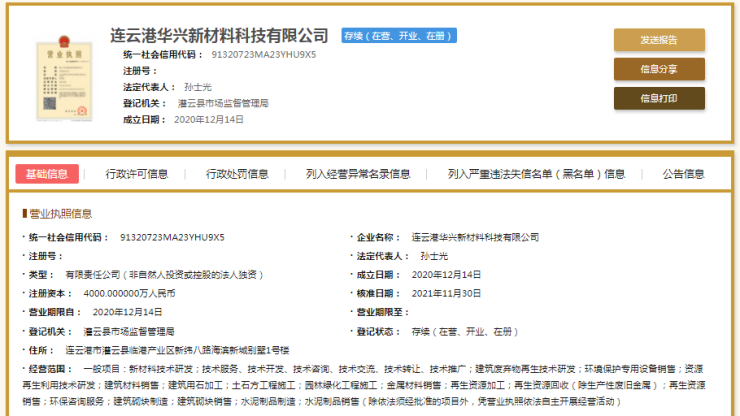Open the 列入经营异常名录信息 tab
The image size is (740, 416).
(358, 174)
